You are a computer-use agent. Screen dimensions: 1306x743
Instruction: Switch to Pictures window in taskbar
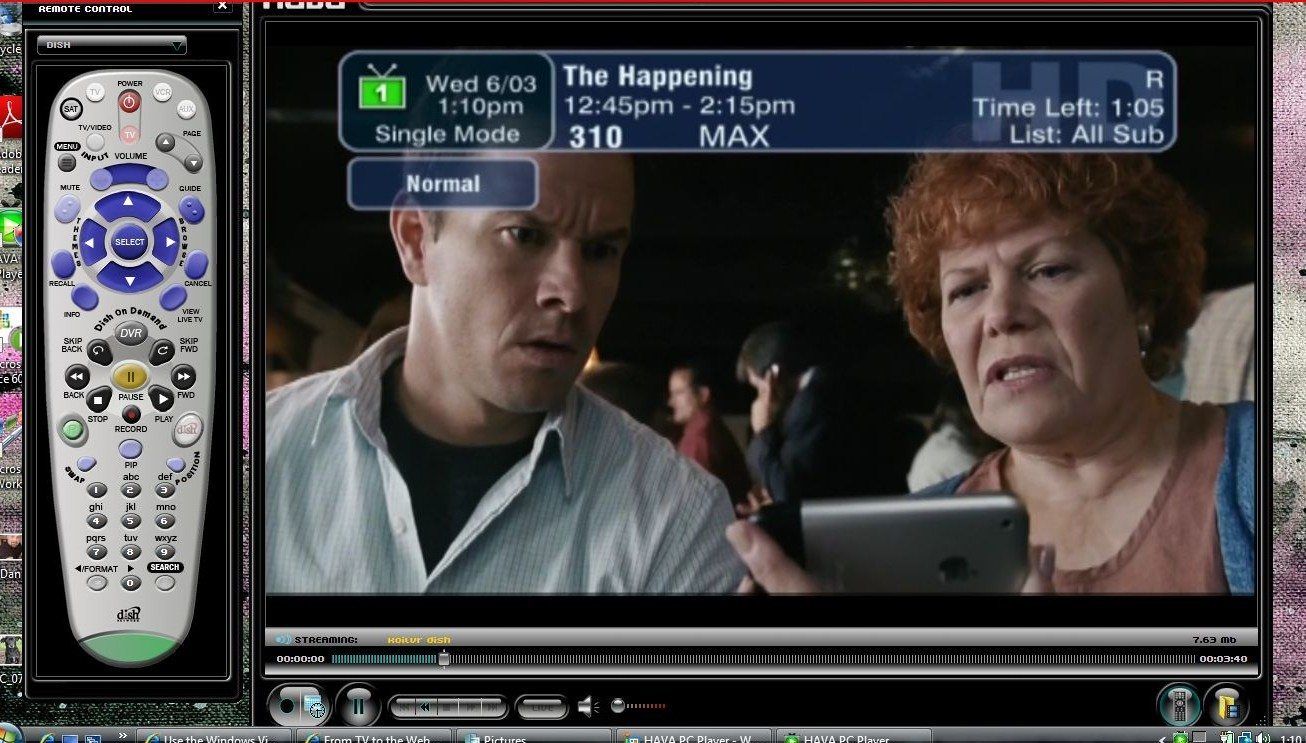533,737
